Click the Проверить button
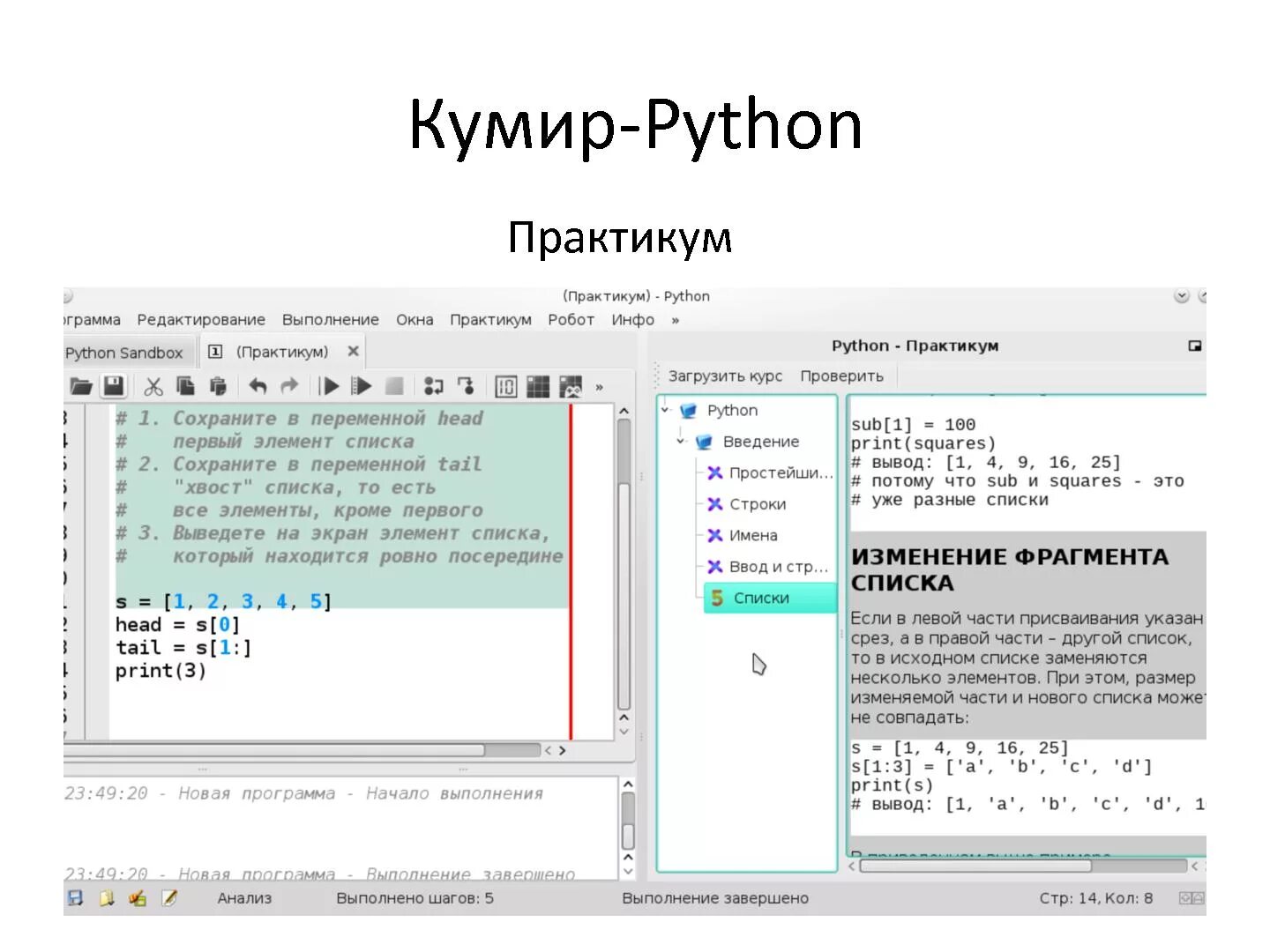Image resolution: width=1270 pixels, height=952 pixels. click(x=841, y=376)
